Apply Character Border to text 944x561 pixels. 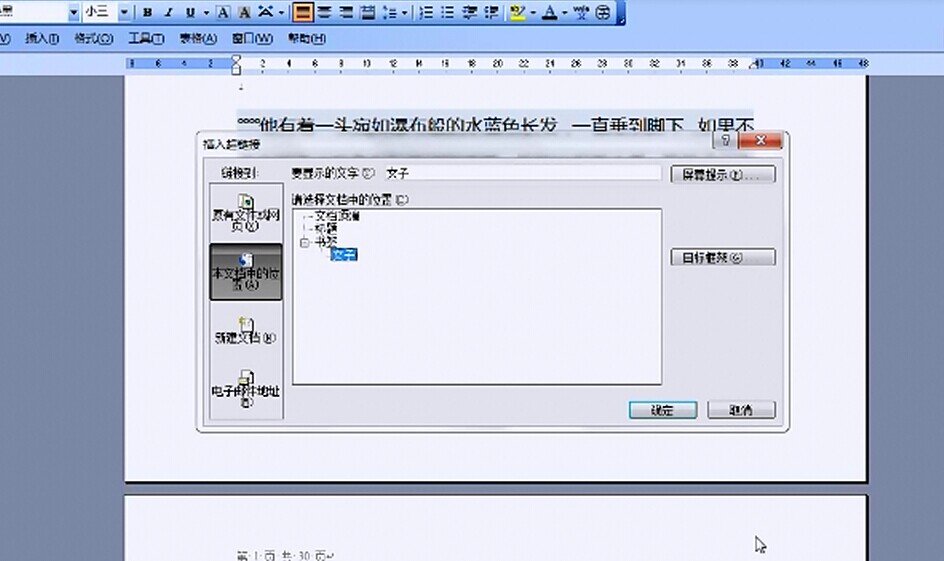[x=223, y=12]
